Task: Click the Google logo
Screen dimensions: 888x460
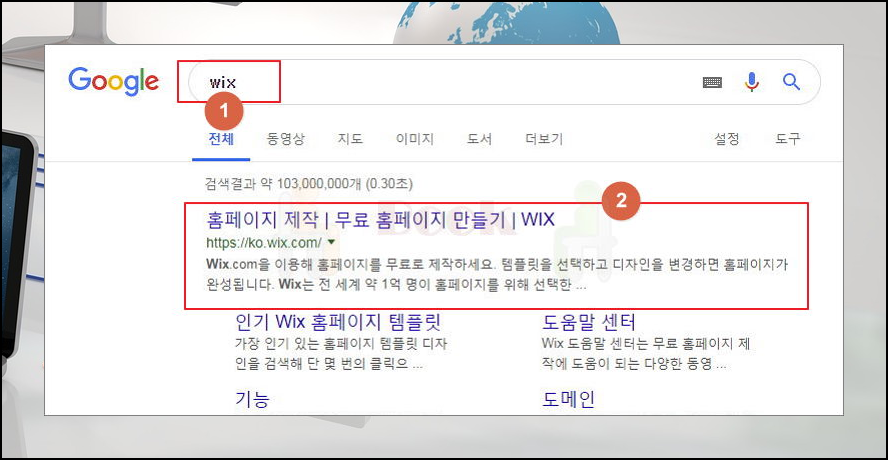Action: pos(113,82)
